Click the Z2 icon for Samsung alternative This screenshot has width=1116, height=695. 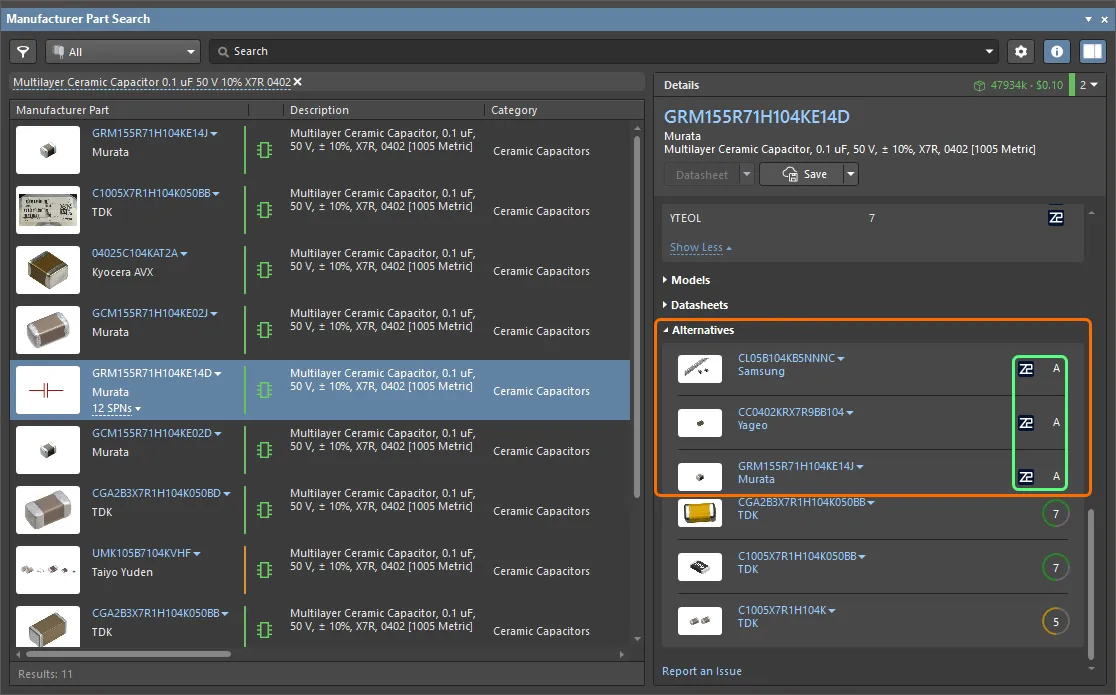click(1026, 369)
